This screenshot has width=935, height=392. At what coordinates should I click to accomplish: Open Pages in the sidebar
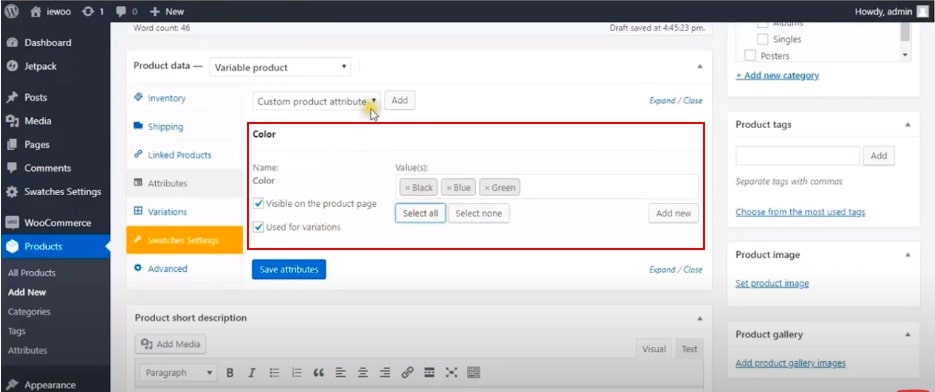[x=37, y=144]
